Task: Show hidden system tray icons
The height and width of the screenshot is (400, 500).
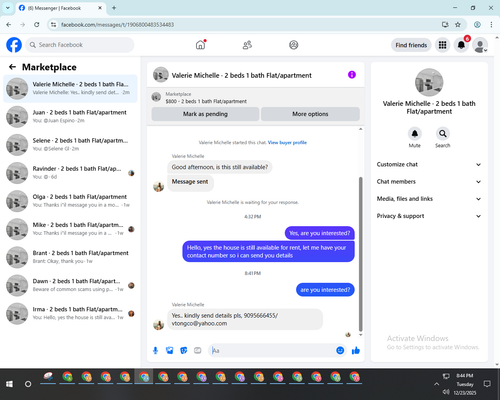Action: click(436, 384)
